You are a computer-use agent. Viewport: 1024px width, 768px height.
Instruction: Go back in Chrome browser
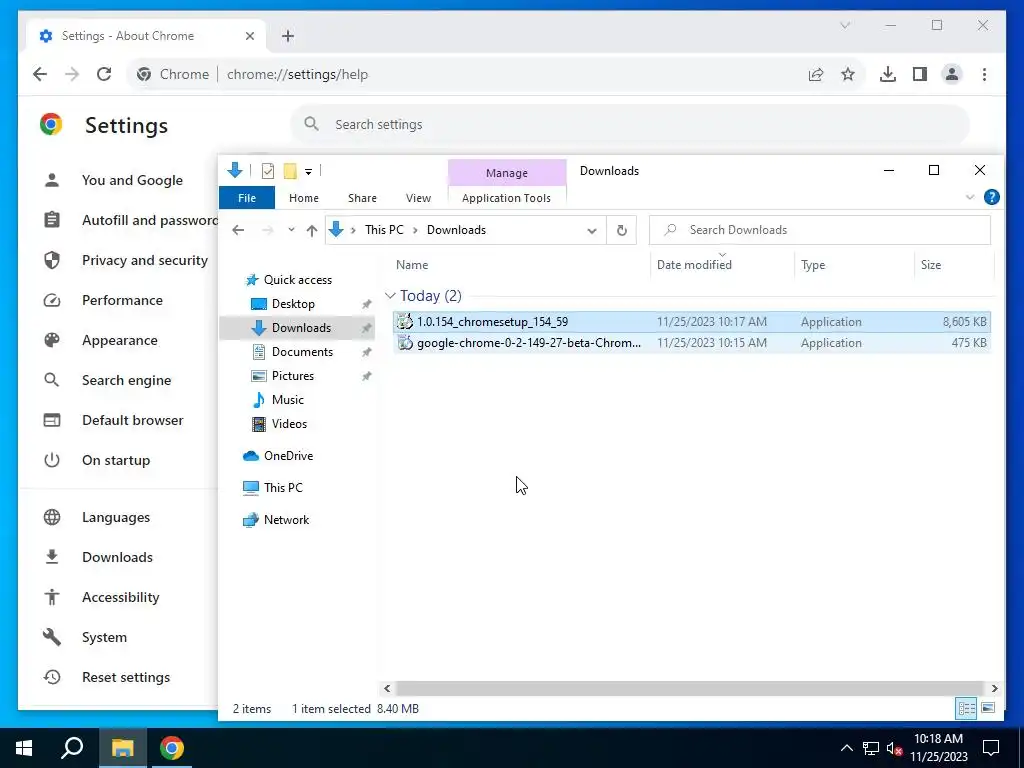pyautogui.click(x=40, y=74)
